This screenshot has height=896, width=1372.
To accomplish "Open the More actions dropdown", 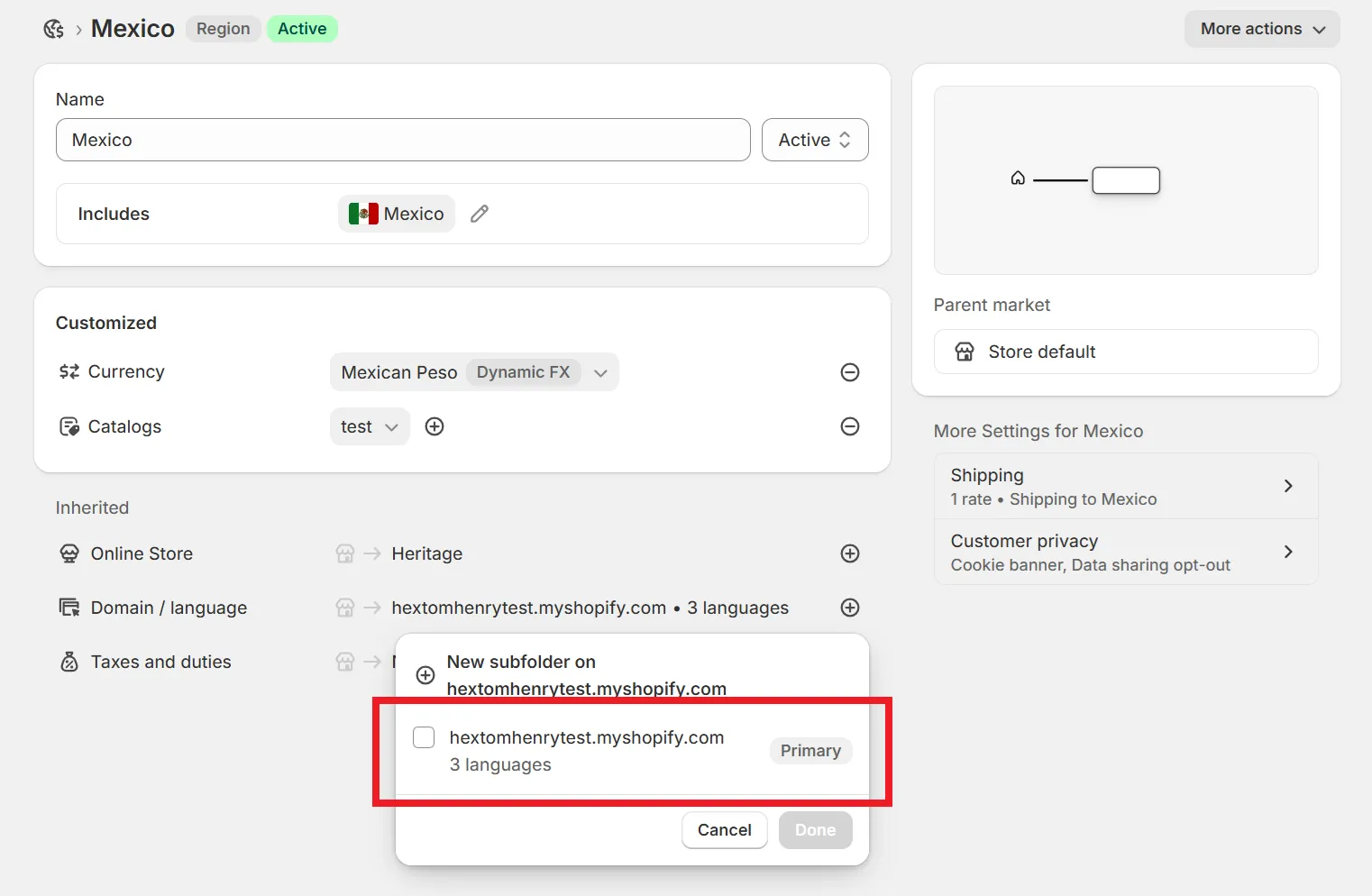I will tap(1262, 29).
